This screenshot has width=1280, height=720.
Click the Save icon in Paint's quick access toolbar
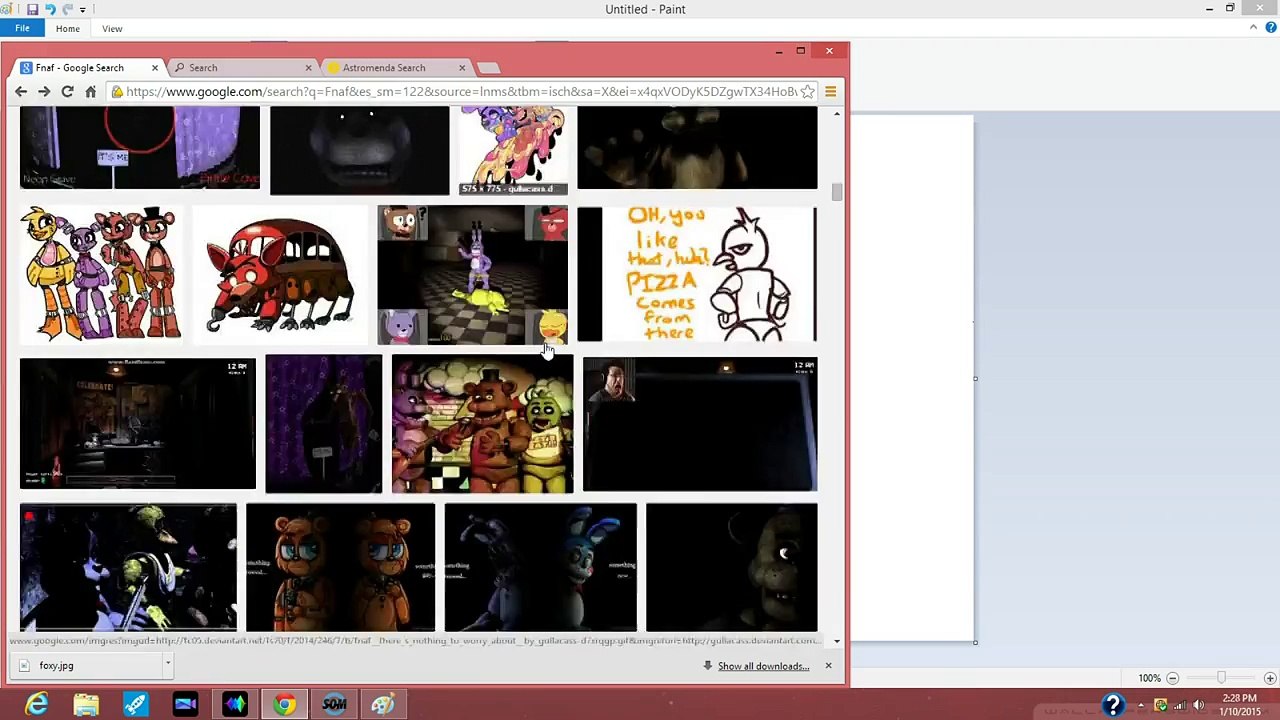point(32,9)
